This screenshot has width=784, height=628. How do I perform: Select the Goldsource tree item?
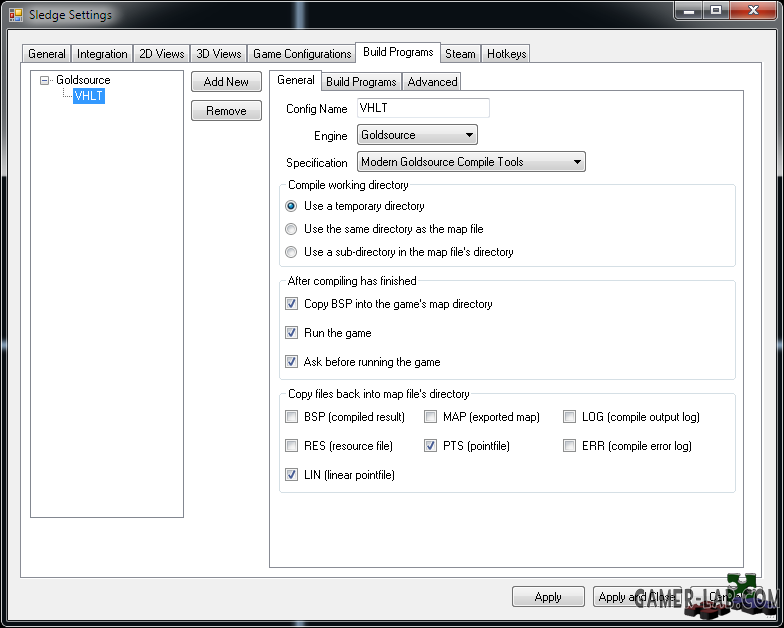(x=83, y=80)
